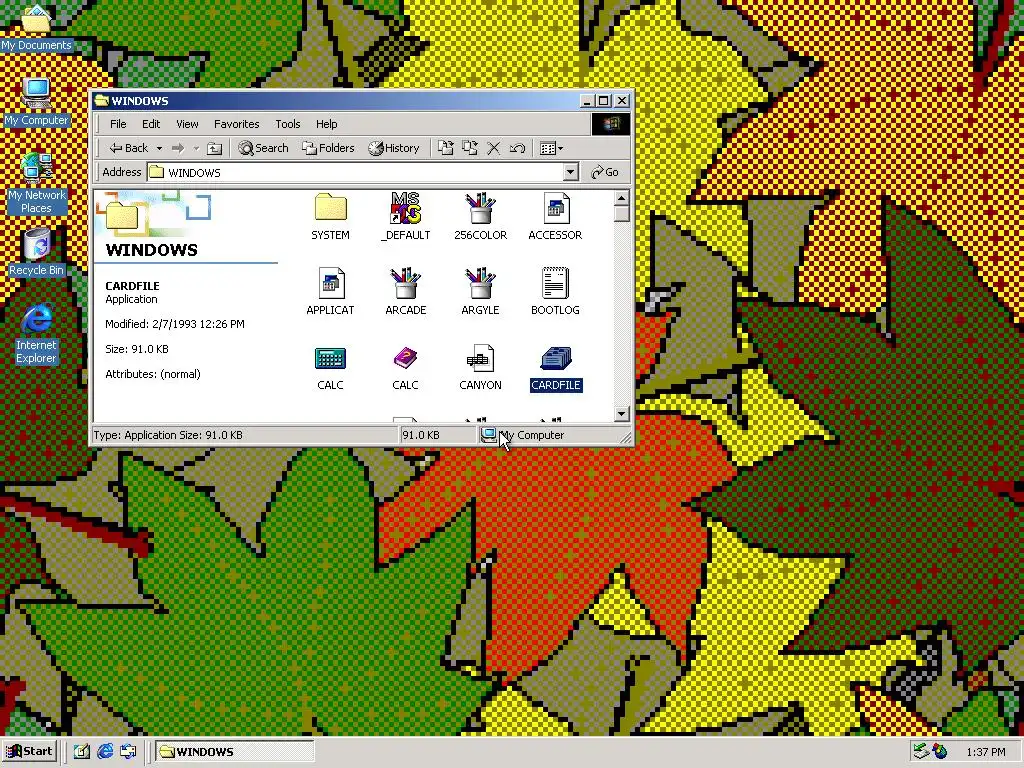This screenshot has width=1024, height=768.
Task: Click the first system tray icon
Action: click(x=921, y=752)
